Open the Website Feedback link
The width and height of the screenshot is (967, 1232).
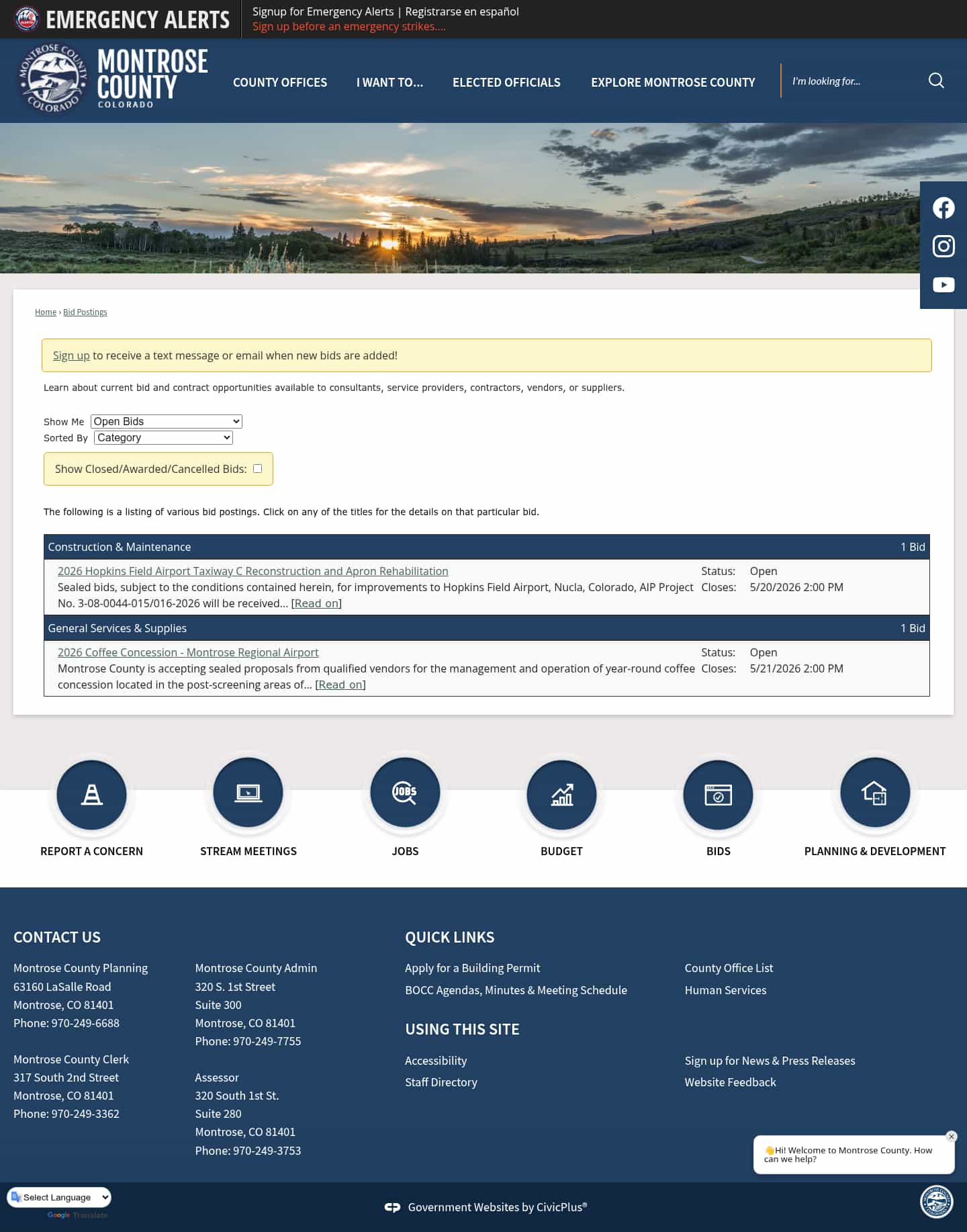point(730,1082)
